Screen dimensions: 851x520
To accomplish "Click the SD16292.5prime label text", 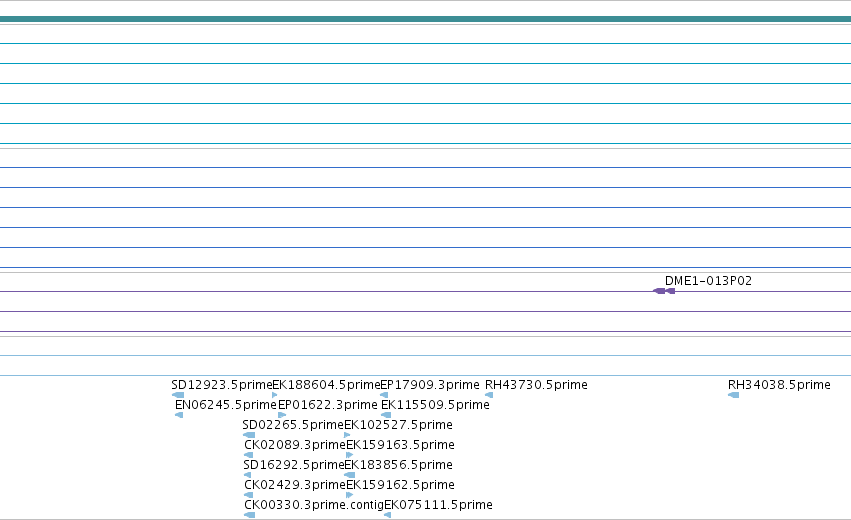I will (x=294, y=465).
